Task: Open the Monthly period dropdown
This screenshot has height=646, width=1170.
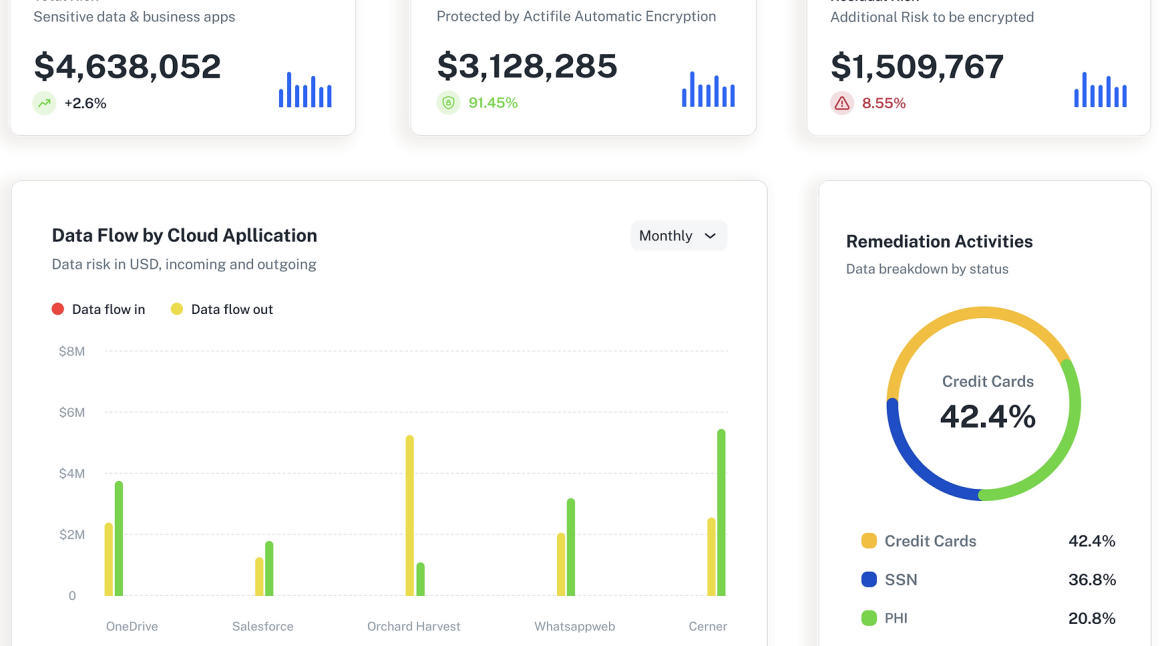Action: click(678, 236)
